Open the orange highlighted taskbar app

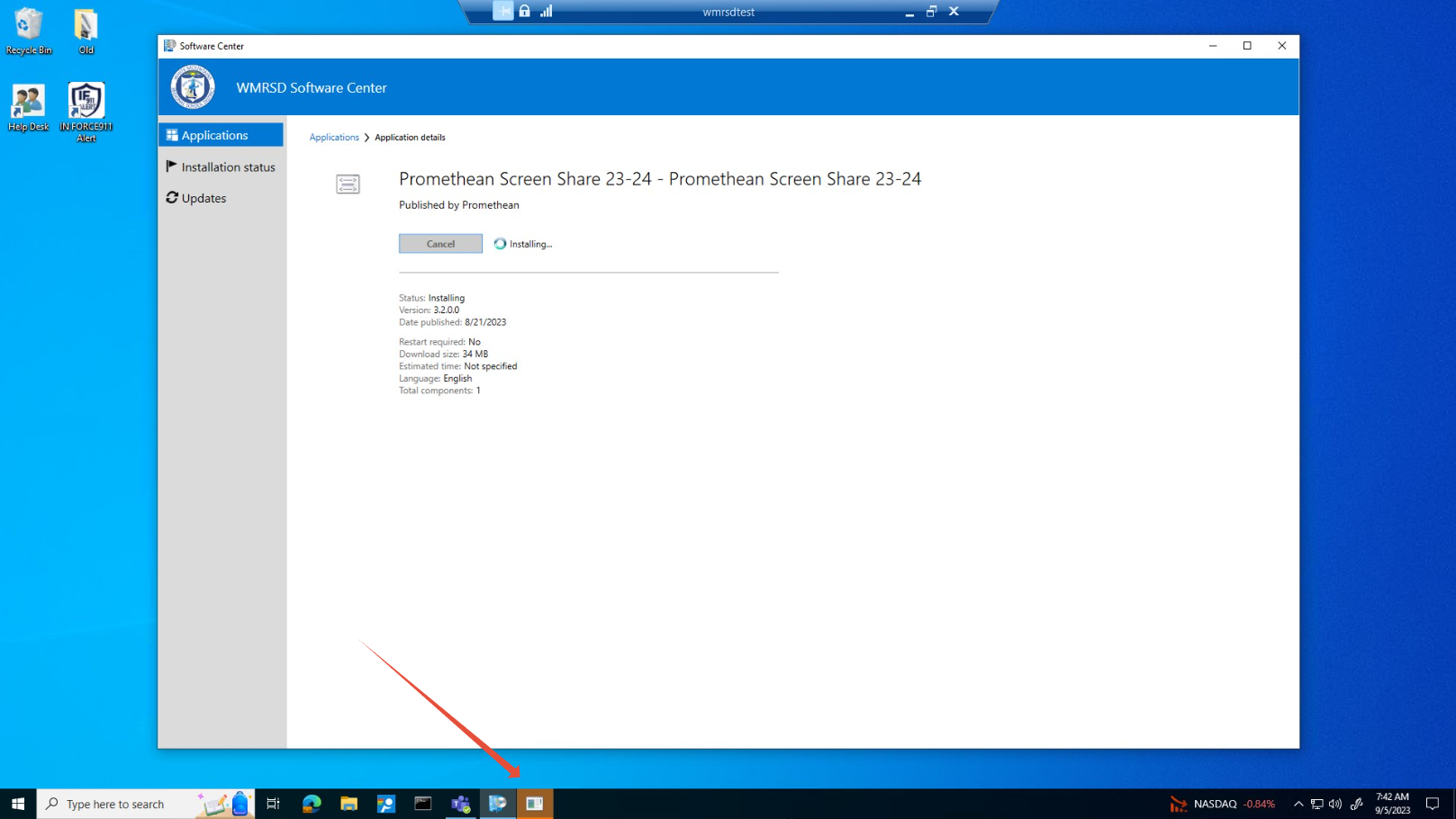535,804
